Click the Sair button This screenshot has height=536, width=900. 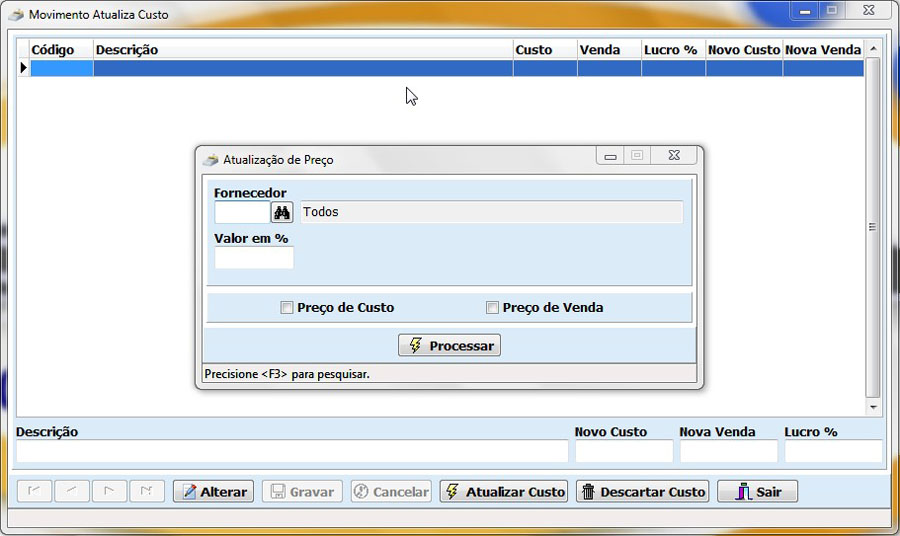click(757, 491)
